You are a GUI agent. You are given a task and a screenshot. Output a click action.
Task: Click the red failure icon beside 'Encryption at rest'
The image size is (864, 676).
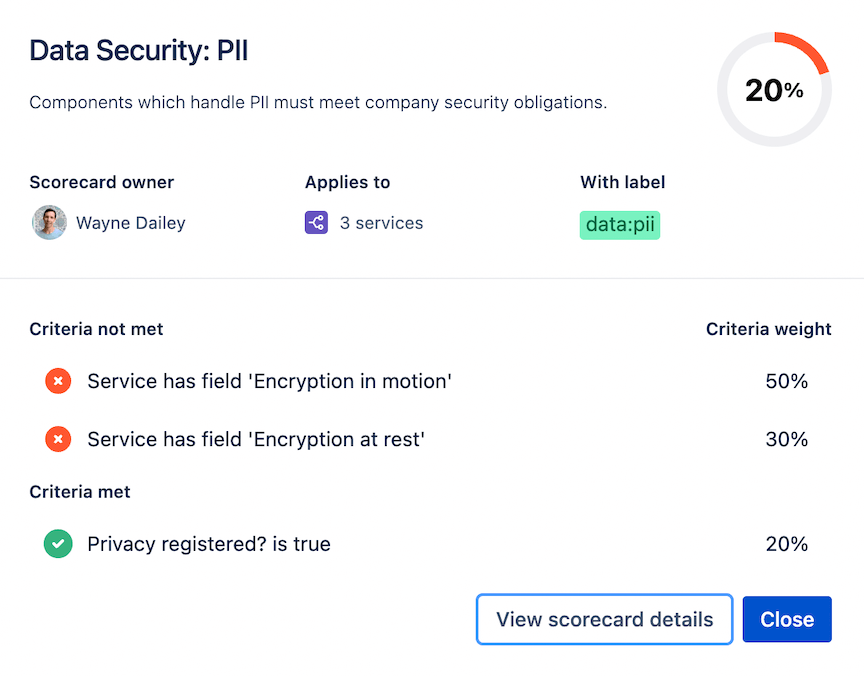coord(58,439)
